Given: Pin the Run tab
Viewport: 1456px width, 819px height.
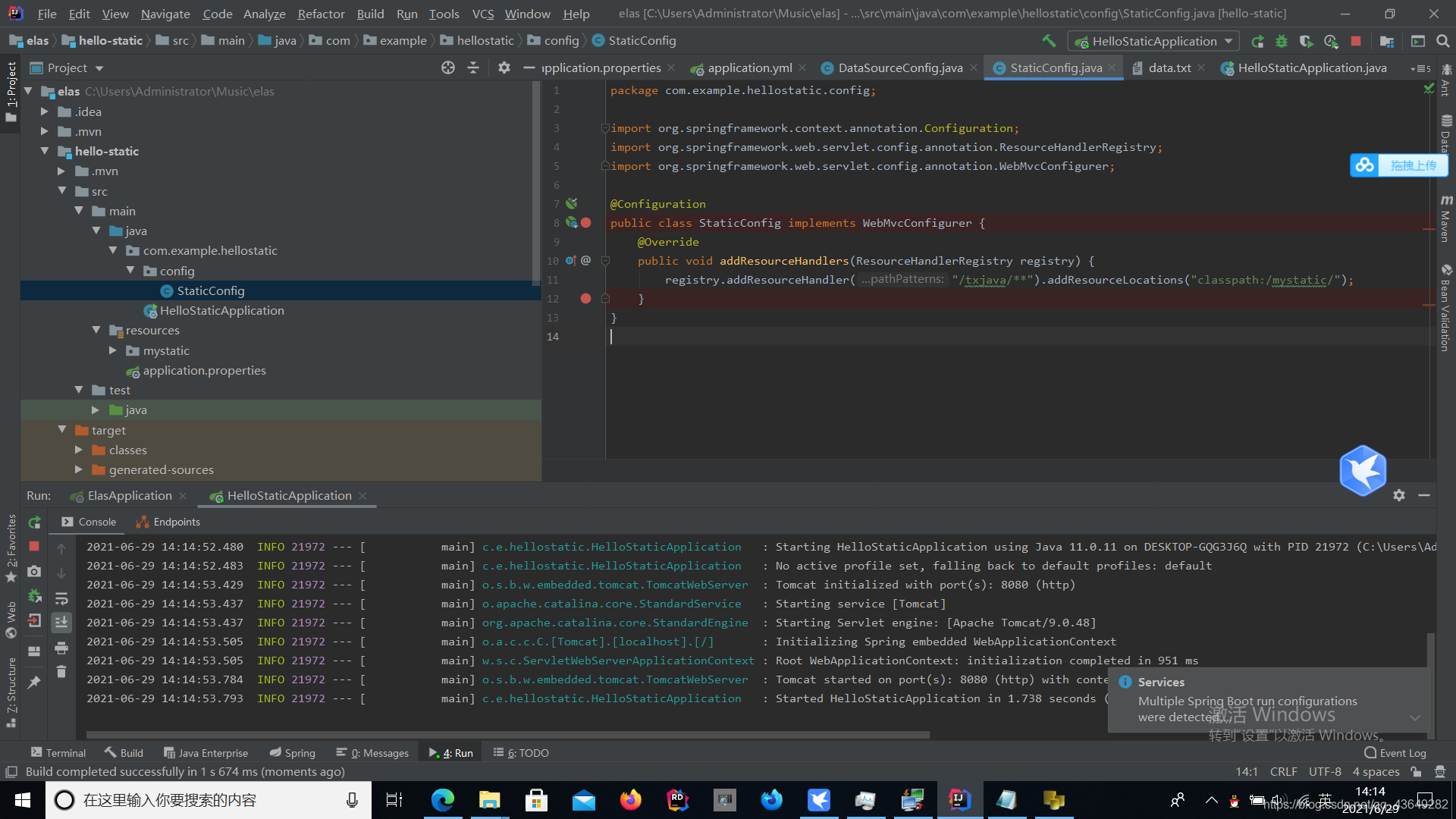Looking at the screenshot, I should point(34,682).
